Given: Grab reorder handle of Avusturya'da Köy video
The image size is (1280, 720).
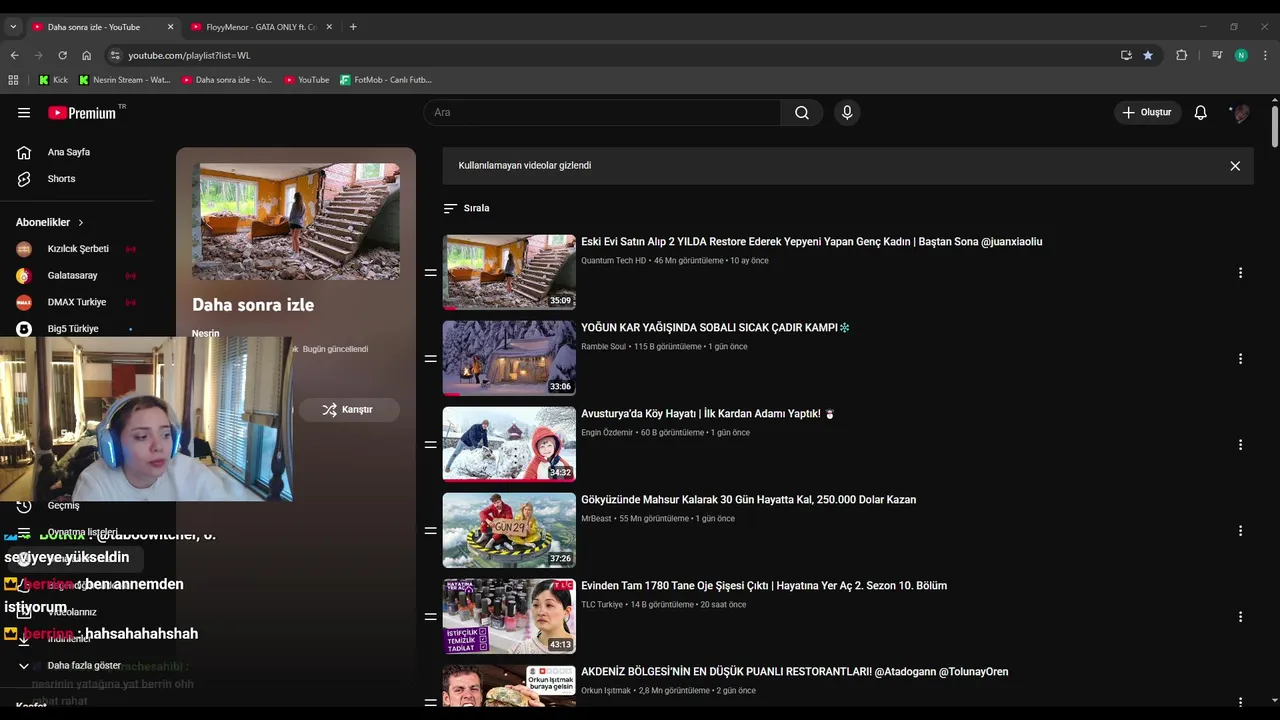Looking at the screenshot, I should coord(431,445).
